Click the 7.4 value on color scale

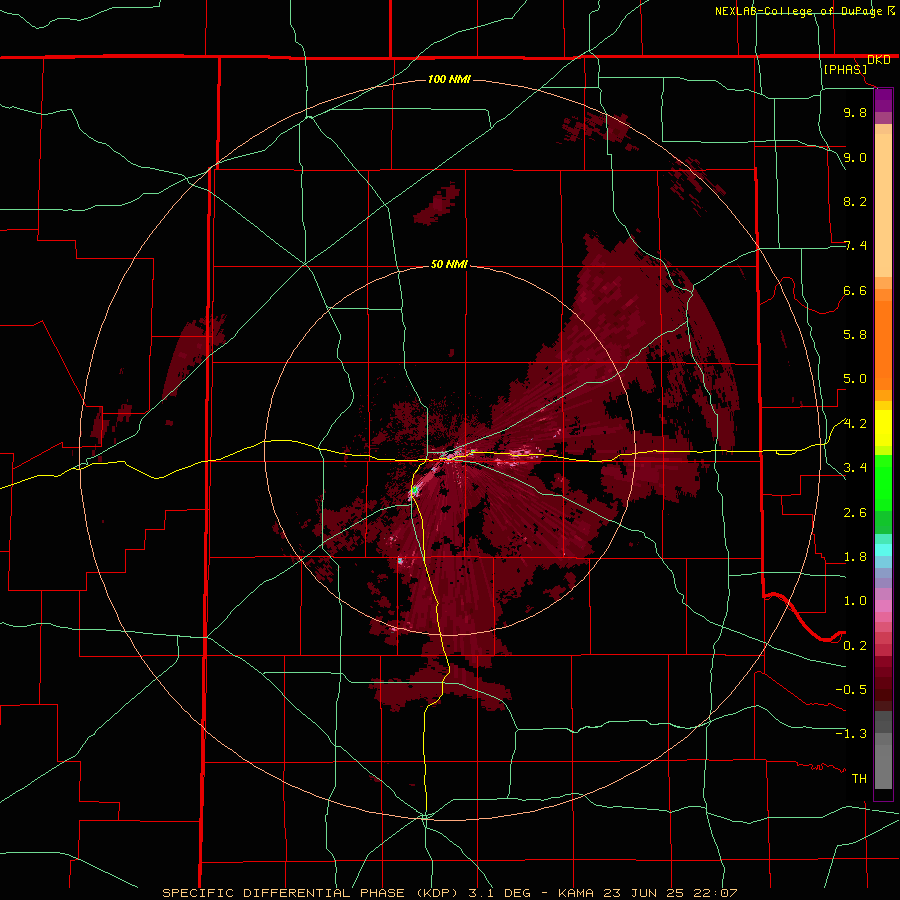855,246
